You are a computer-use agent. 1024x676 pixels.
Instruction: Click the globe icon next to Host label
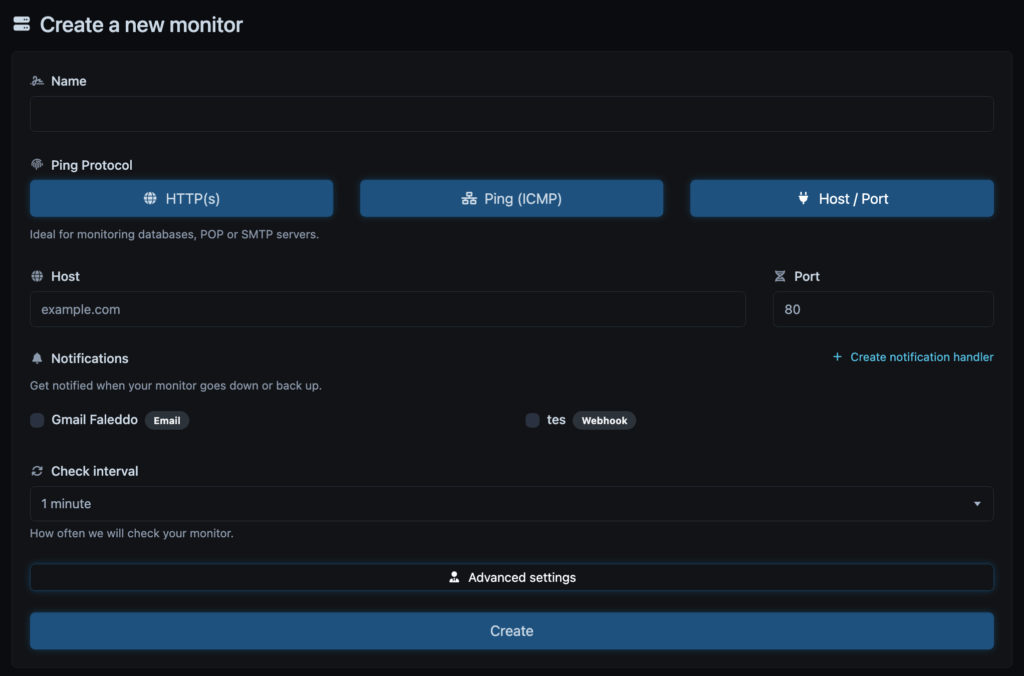click(x=37, y=276)
